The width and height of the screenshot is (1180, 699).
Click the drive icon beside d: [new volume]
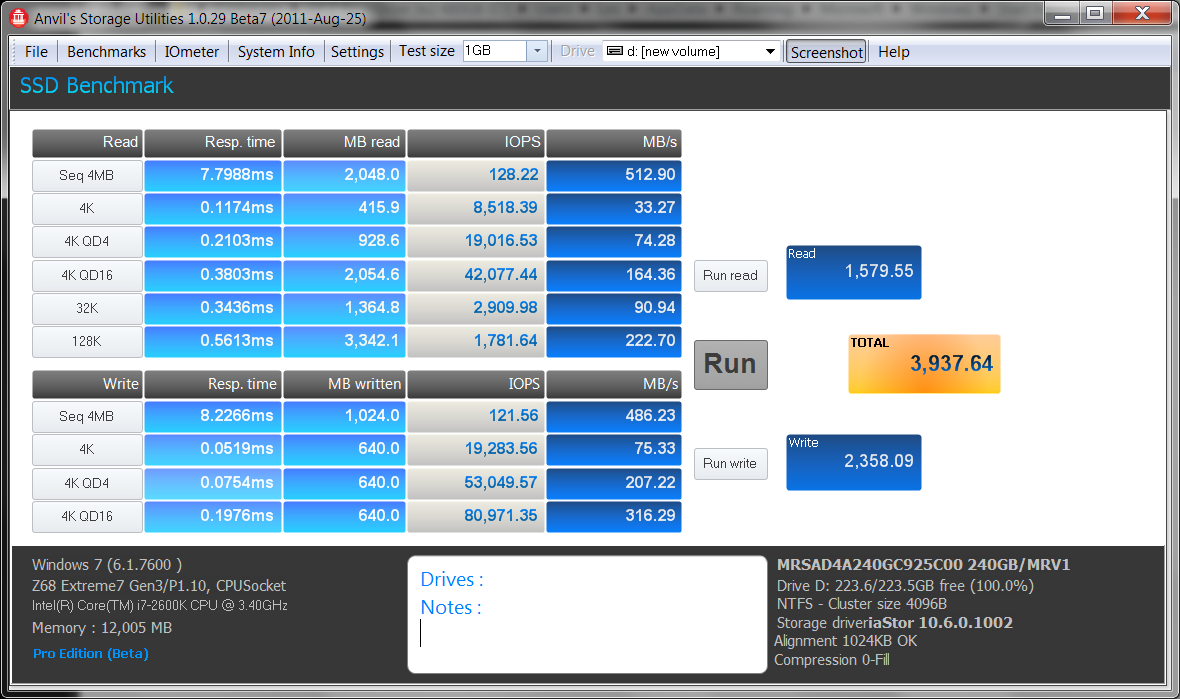(x=615, y=51)
